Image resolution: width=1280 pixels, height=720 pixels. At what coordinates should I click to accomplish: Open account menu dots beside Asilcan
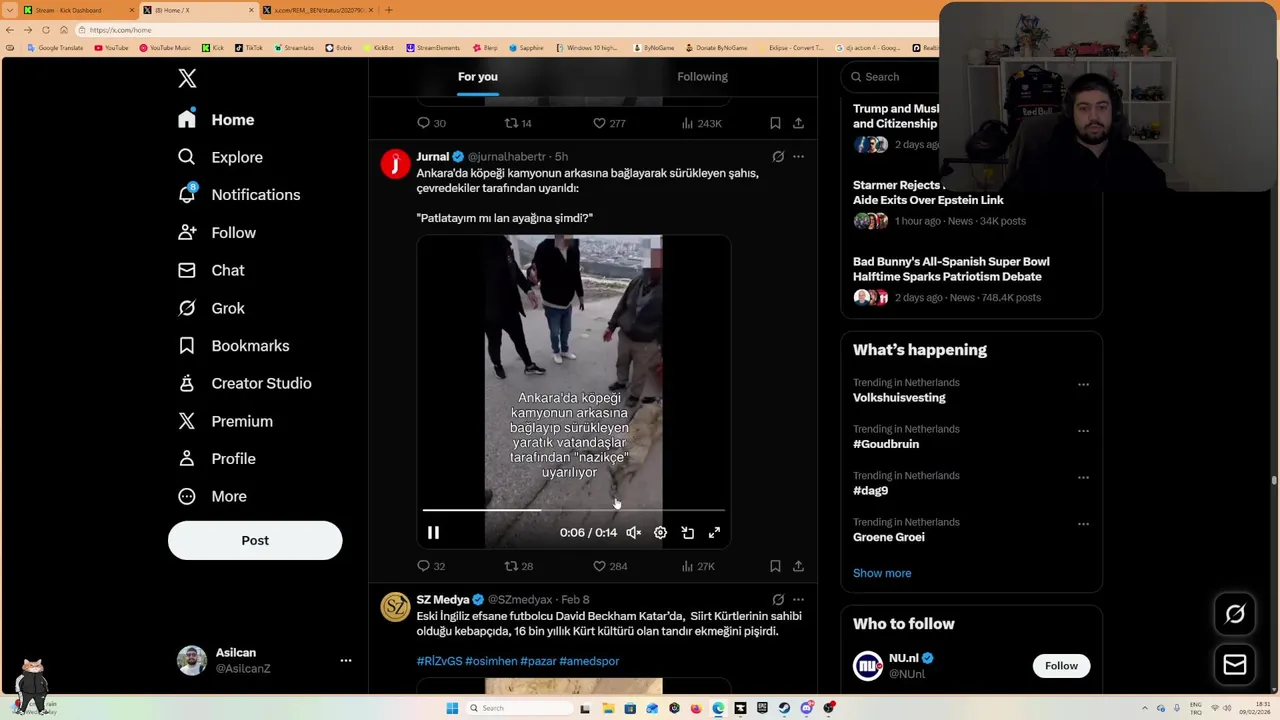pyautogui.click(x=345, y=661)
